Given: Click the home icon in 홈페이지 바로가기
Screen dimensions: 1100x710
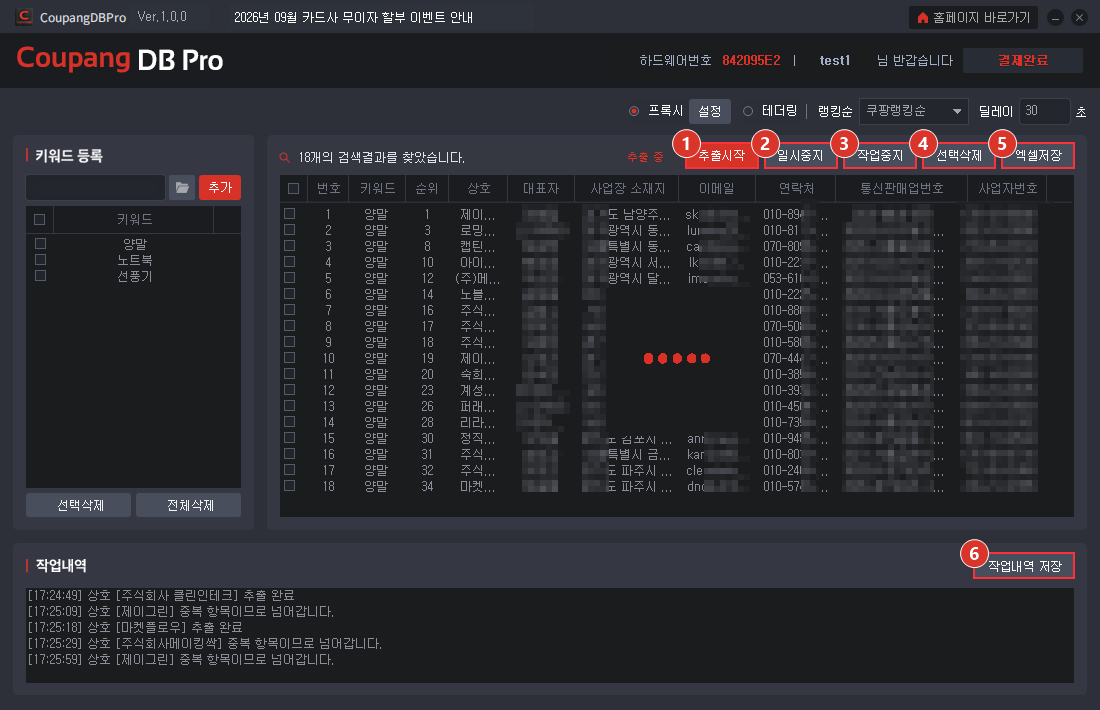Looking at the screenshot, I should [x=923, y=18].
